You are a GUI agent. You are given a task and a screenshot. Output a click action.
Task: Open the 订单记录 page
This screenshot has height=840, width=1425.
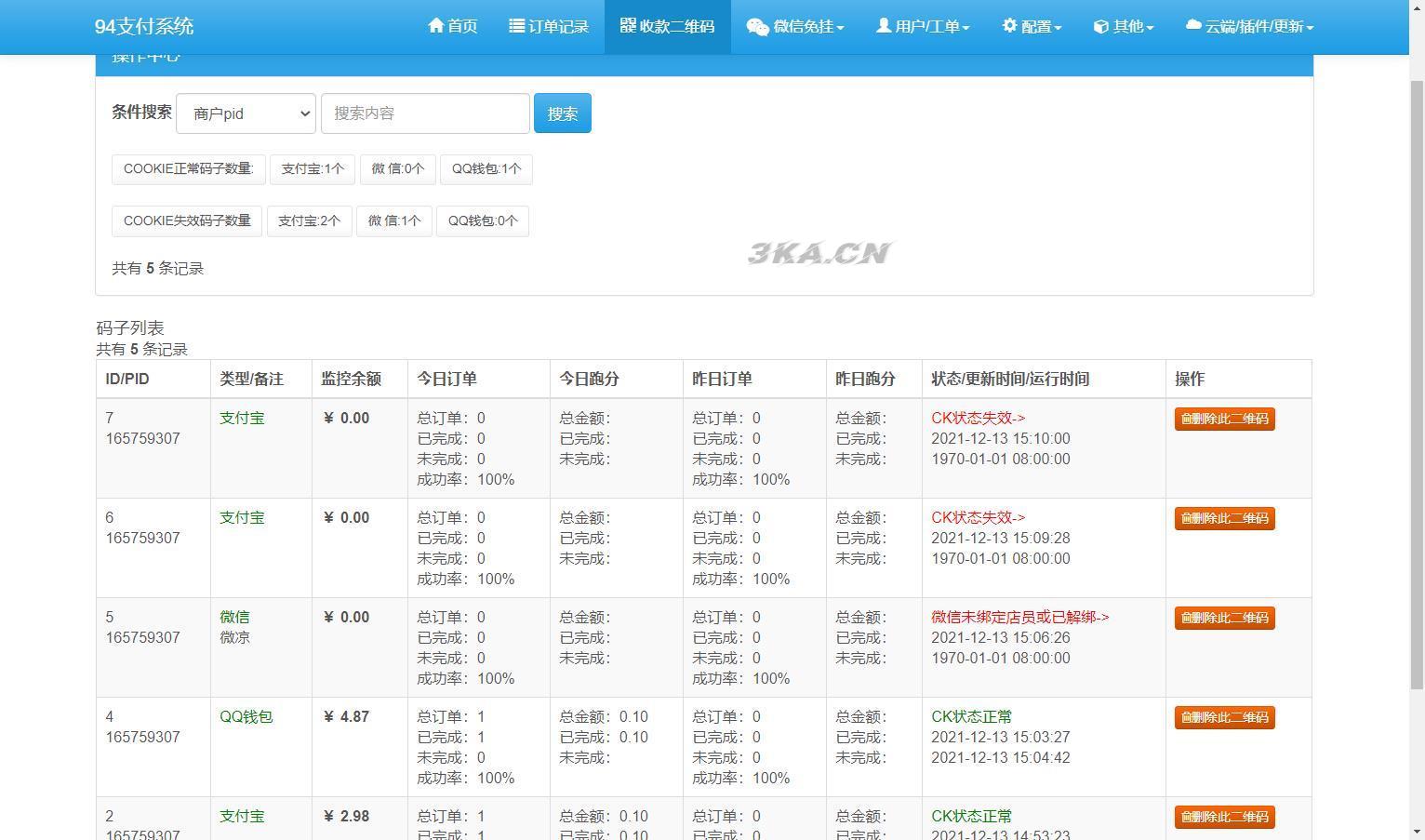pos(549,27)
